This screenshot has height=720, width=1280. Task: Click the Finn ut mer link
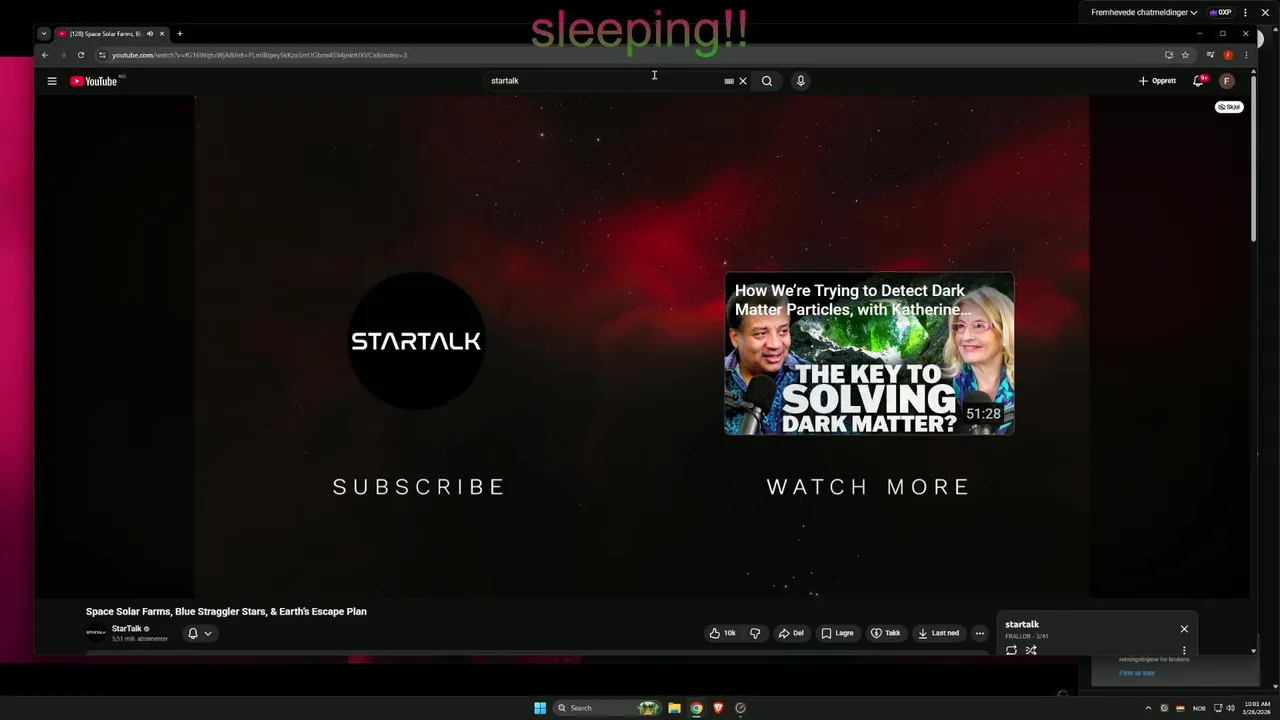click(x=1137, y=673)
